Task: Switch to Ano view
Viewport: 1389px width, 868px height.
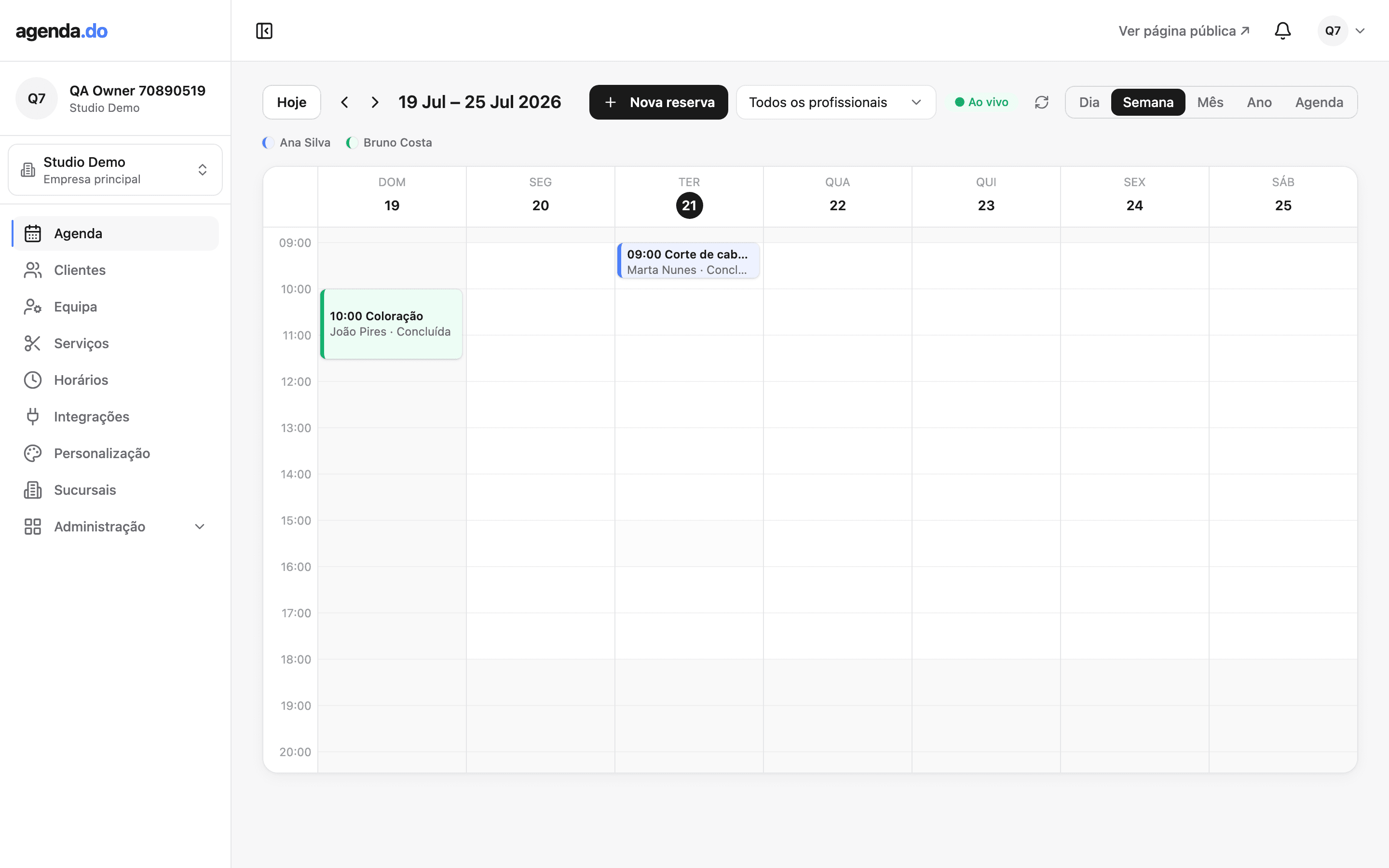Action: pyautogui.click(x=1259, y=102)
